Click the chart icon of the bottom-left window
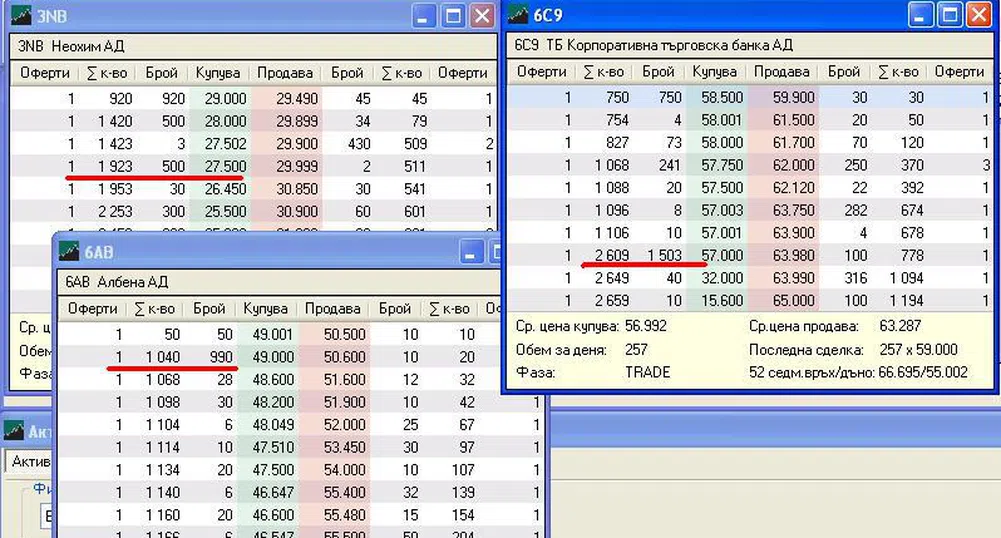The height and width of the screenshot is (538, 1001). coord(14,430)
